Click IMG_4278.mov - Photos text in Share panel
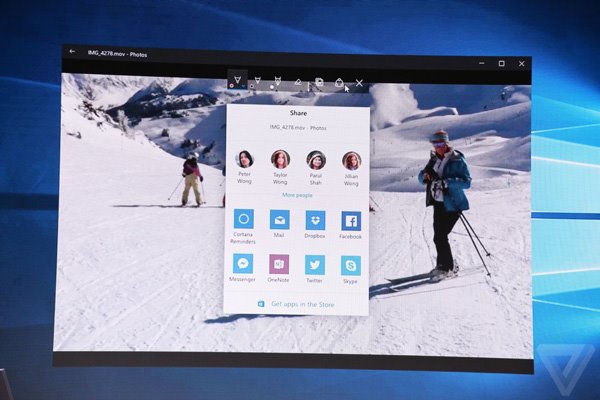The height and width of the screenshot is (400, 600). pos(298,127)
